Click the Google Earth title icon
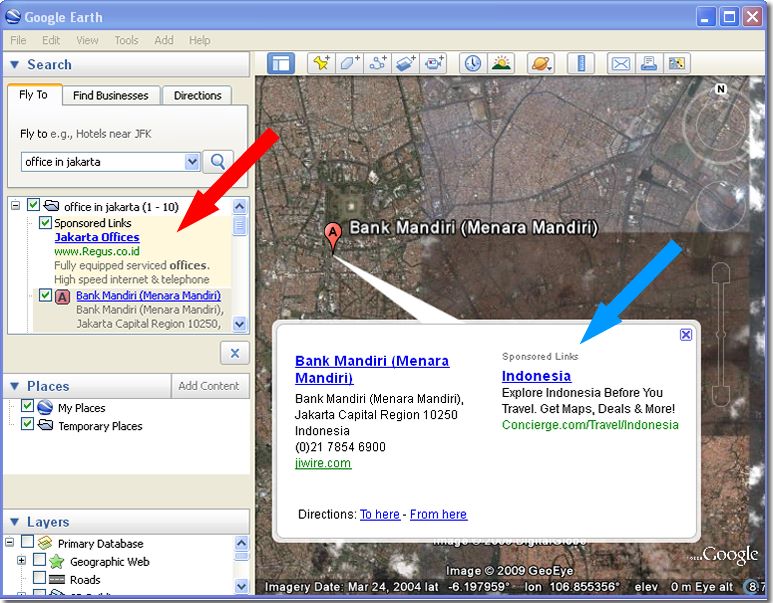The width and height of the screenshot is (773, 603). (x=12, y=16)
